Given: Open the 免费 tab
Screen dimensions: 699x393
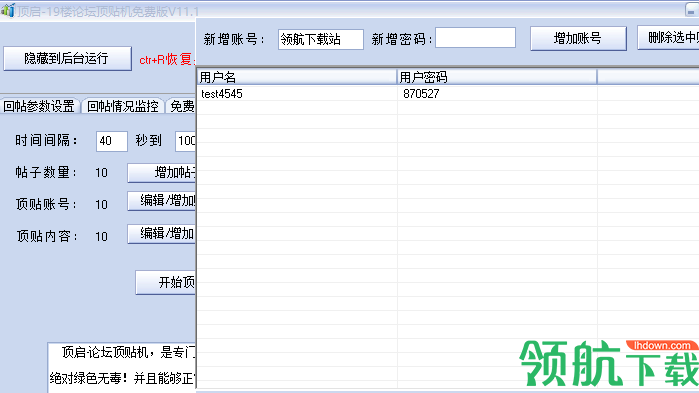Looking at the screenshot, I should point(181,106).
